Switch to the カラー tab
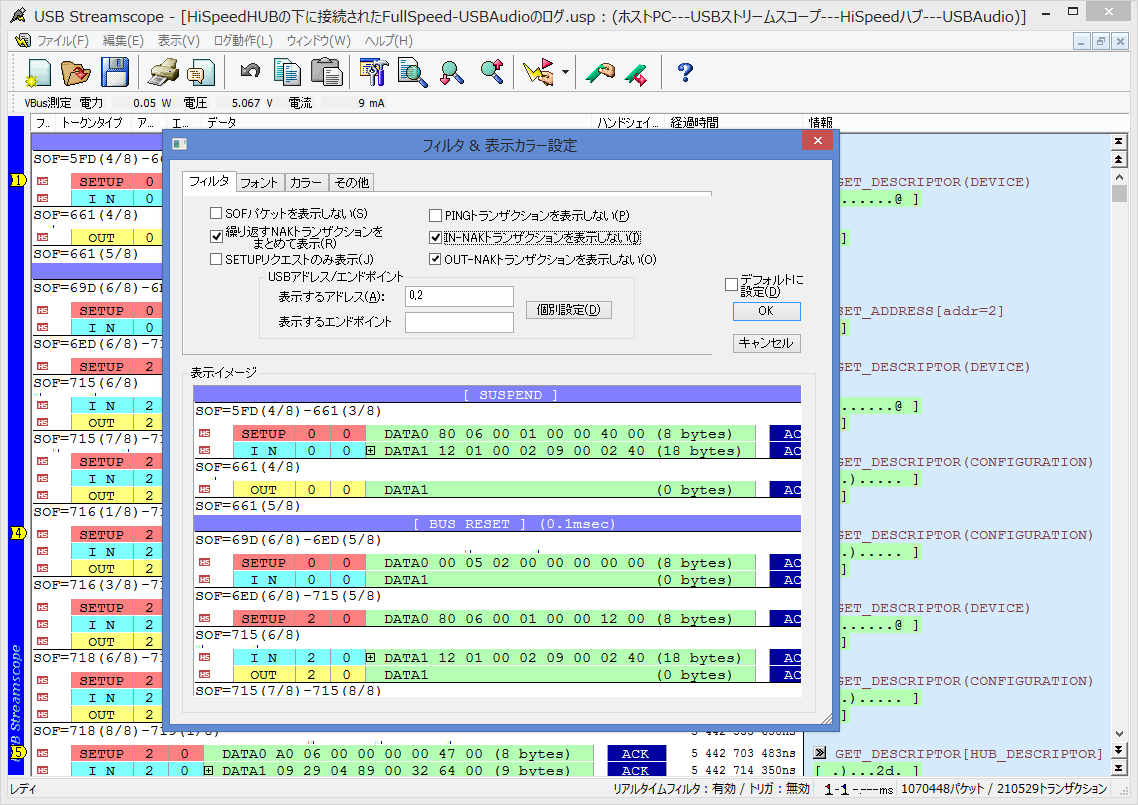1138x805 pixels. click(x=306, y=183)
